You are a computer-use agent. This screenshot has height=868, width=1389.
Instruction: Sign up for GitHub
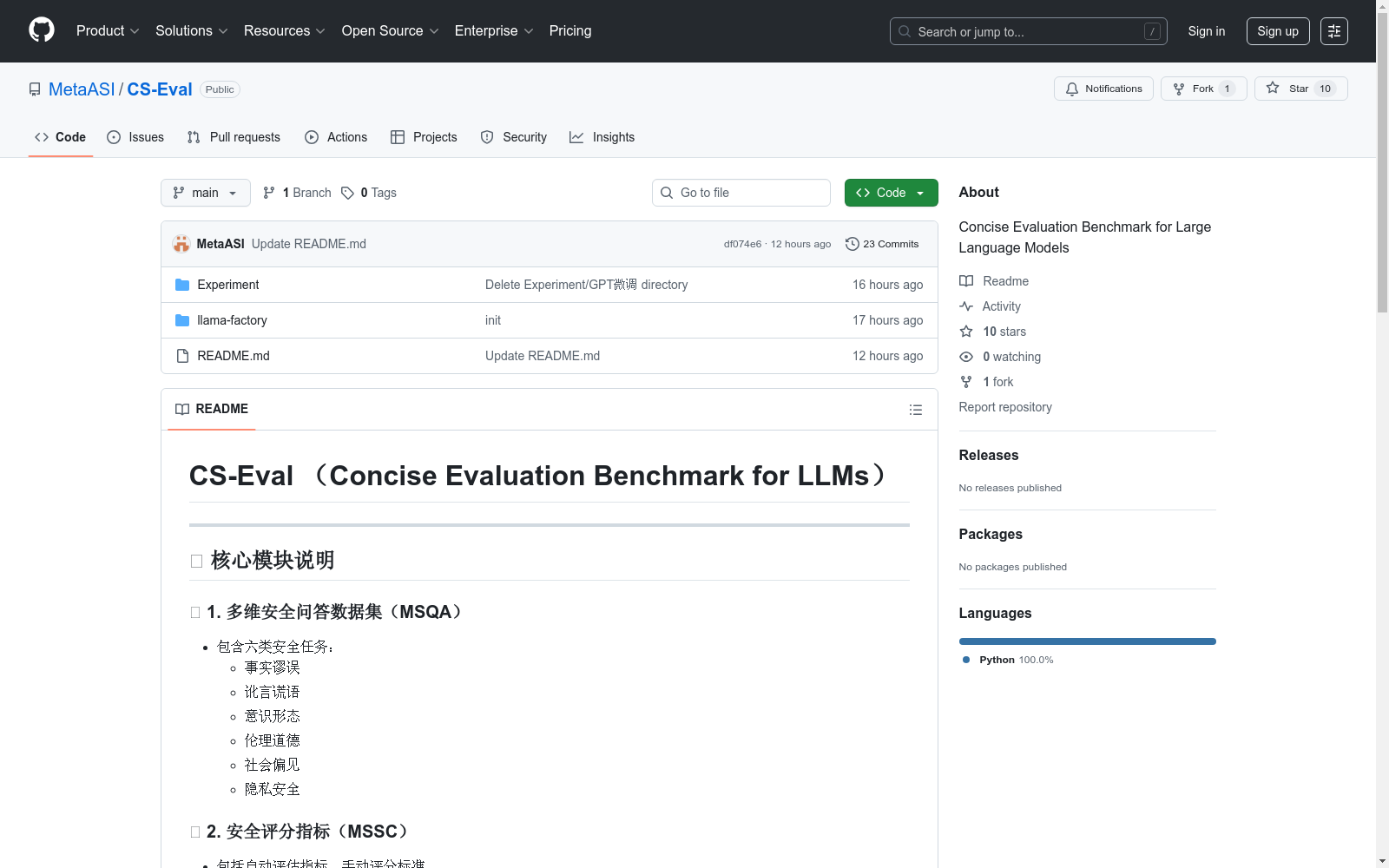(x=1277, y=31)
